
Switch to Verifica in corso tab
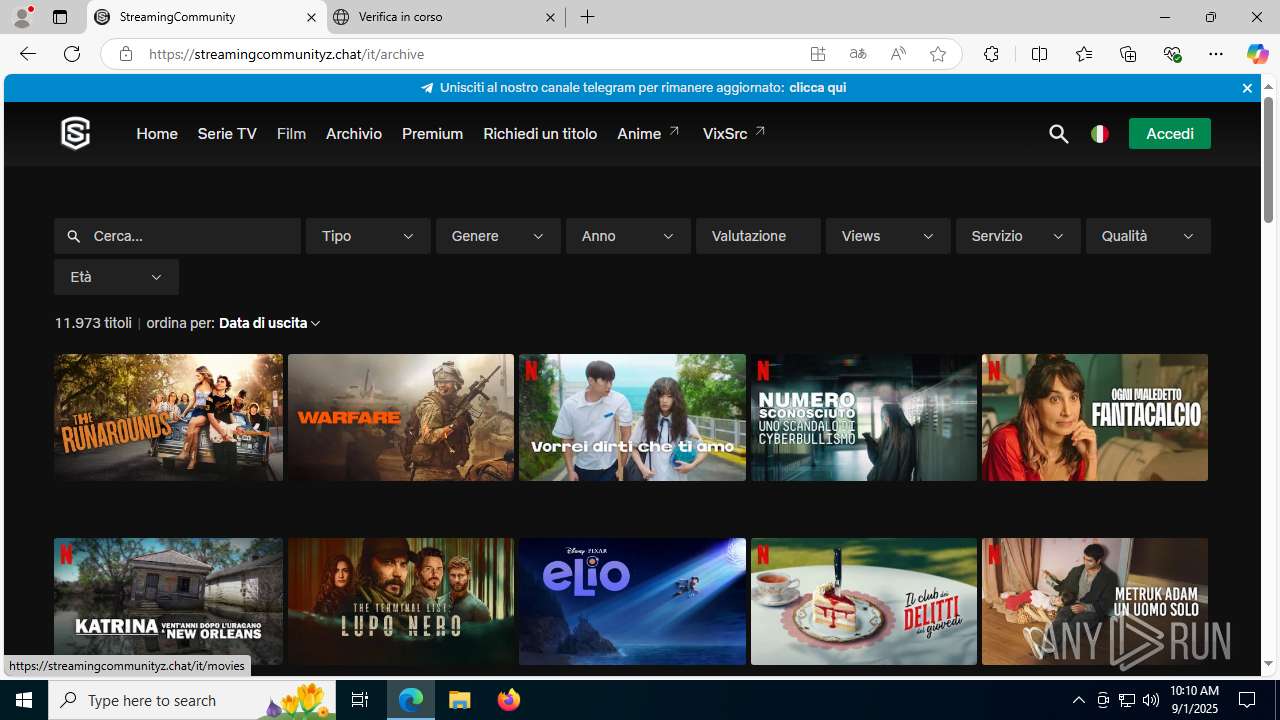pos(445,17)
